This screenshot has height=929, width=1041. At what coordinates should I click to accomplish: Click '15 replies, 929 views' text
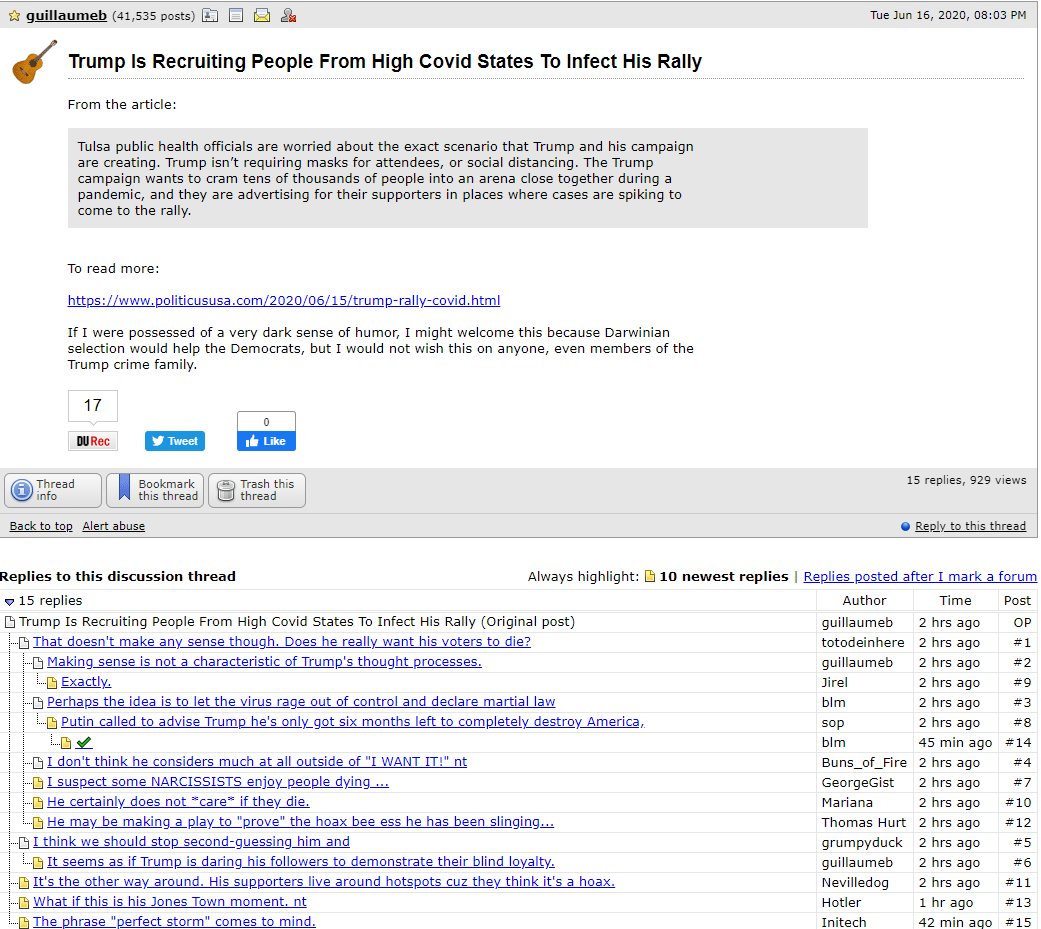point(966,479)
